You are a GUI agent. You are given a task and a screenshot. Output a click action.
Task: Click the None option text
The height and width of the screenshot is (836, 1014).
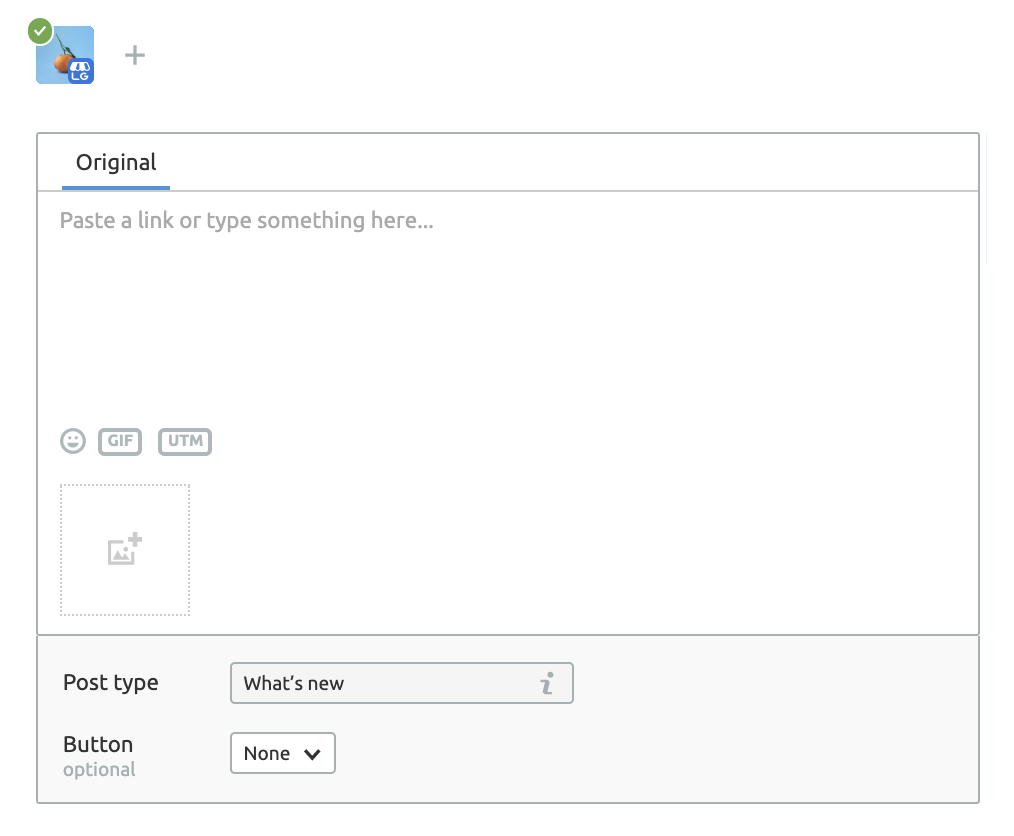point(266,753)
